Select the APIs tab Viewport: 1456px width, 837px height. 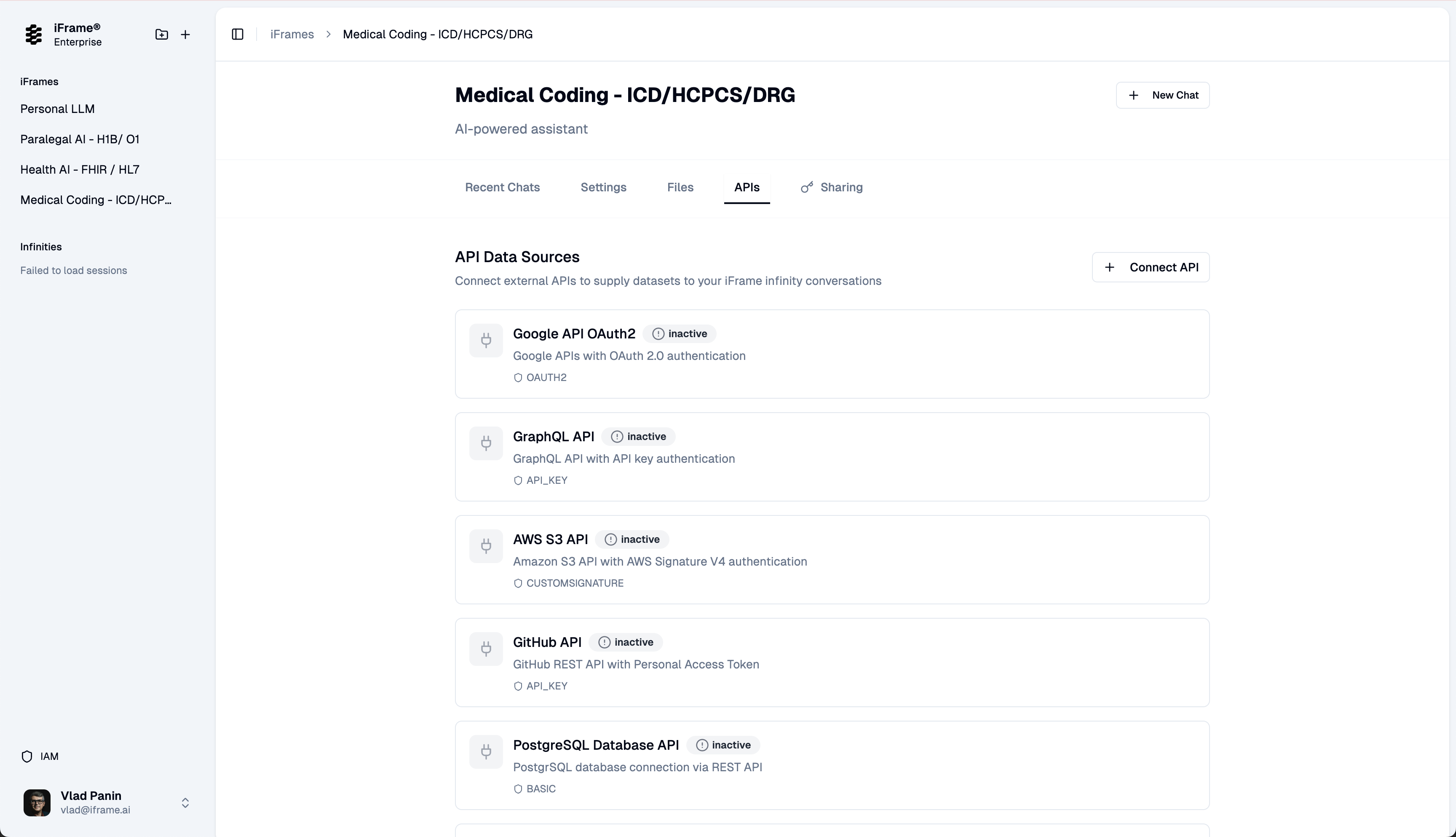[x=747, y=188]
